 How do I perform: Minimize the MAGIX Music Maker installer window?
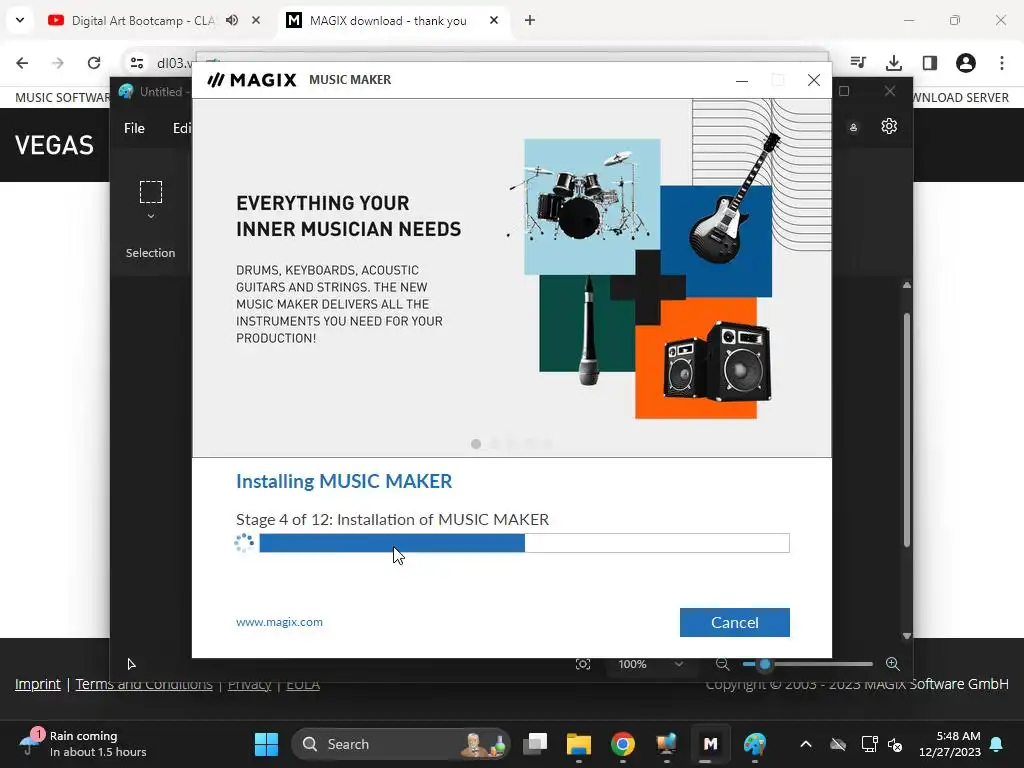pyautogui.click(x=741, y=80)
